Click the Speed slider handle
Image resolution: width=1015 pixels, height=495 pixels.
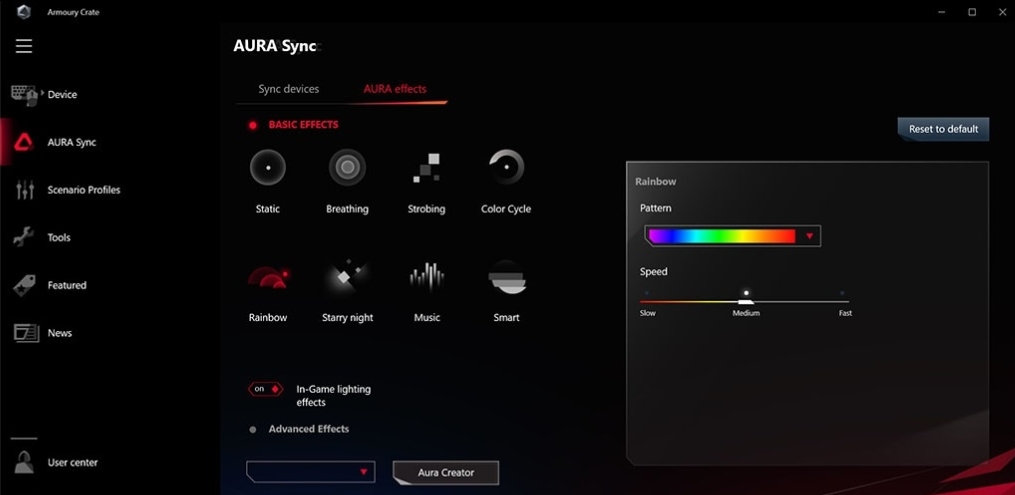746,301
